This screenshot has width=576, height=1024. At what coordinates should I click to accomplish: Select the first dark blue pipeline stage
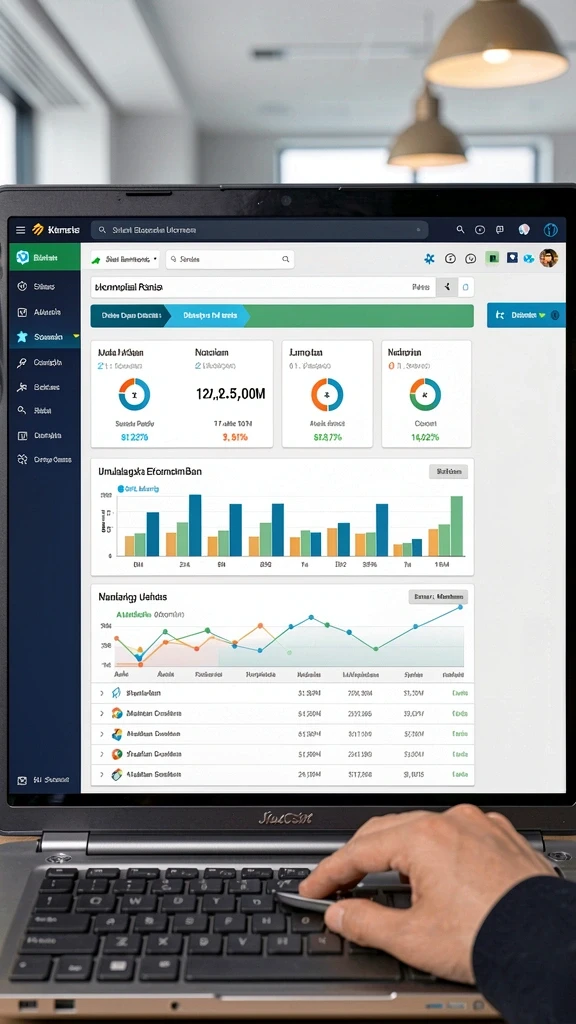point(131,315)
